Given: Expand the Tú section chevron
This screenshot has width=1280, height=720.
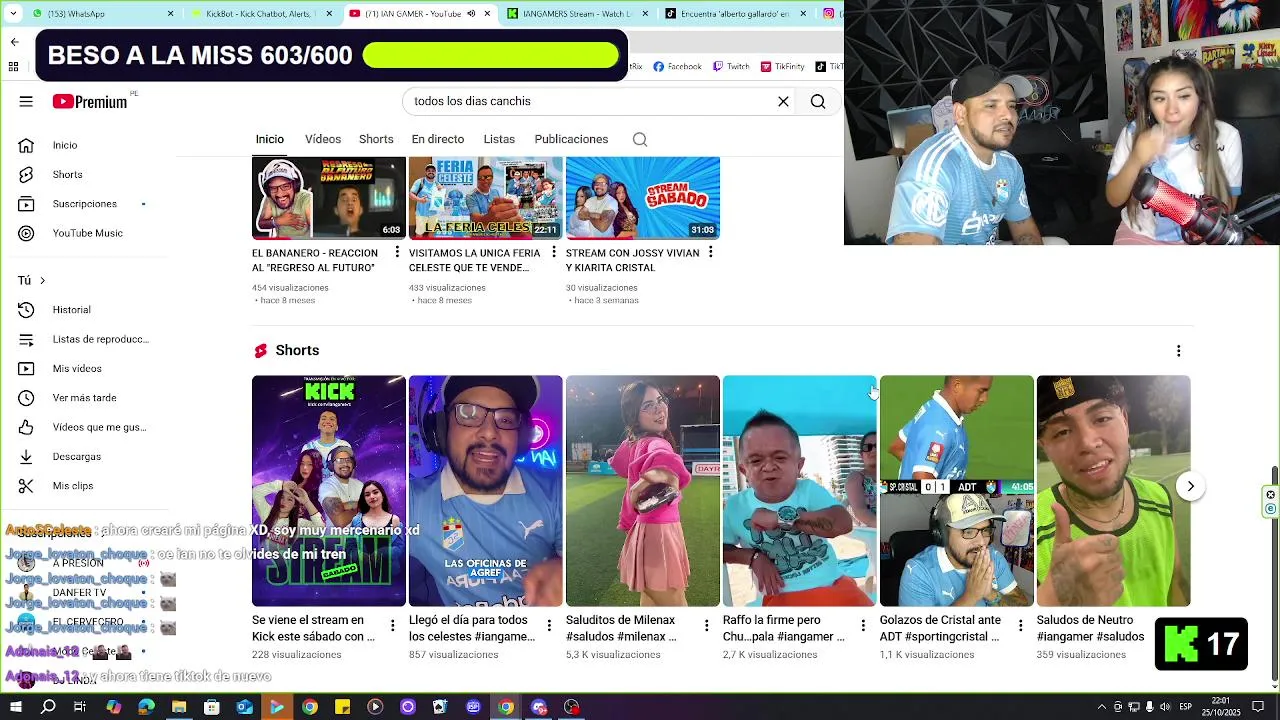Looking at the screenshot, I should pos(42,281).
